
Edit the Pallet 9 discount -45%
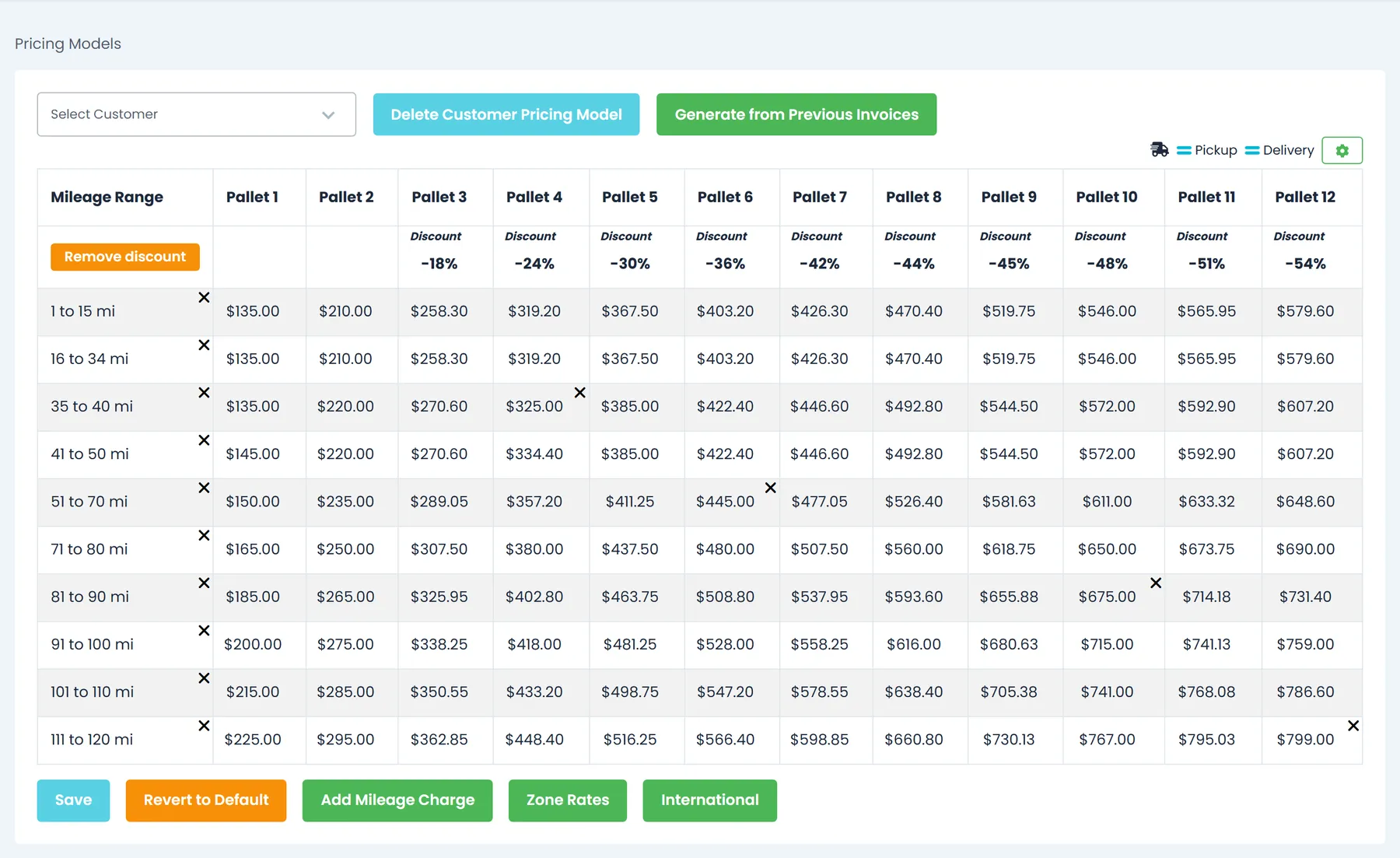coord(1009,264)
